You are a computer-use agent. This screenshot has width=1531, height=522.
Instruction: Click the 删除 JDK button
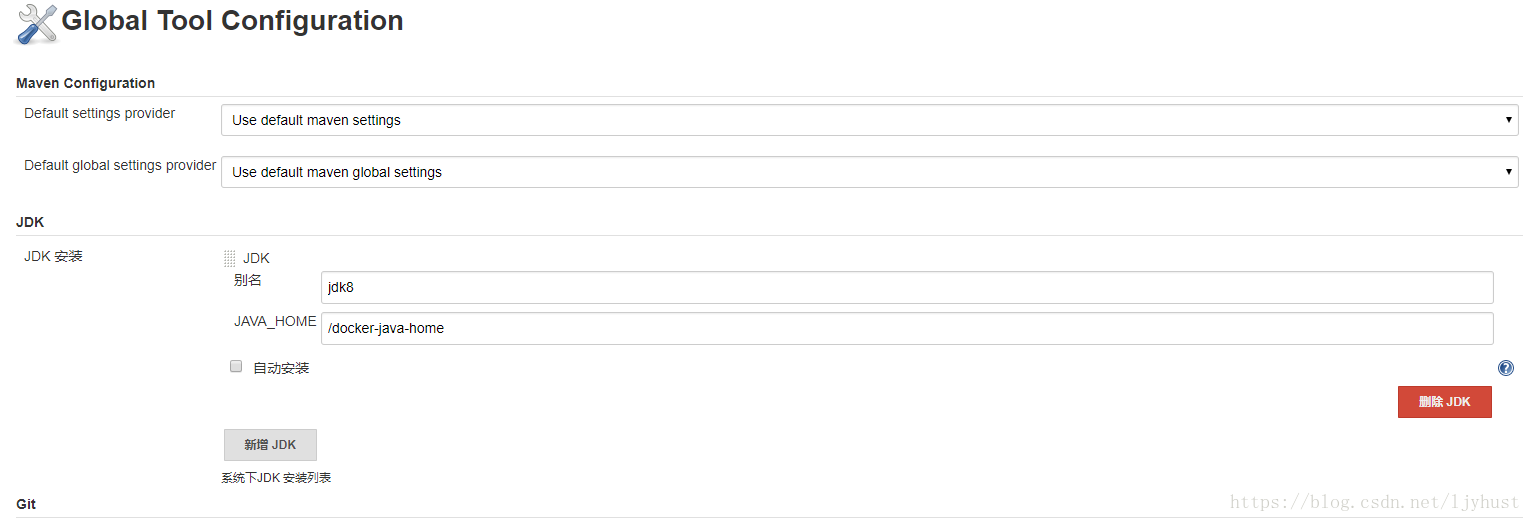1444,402
